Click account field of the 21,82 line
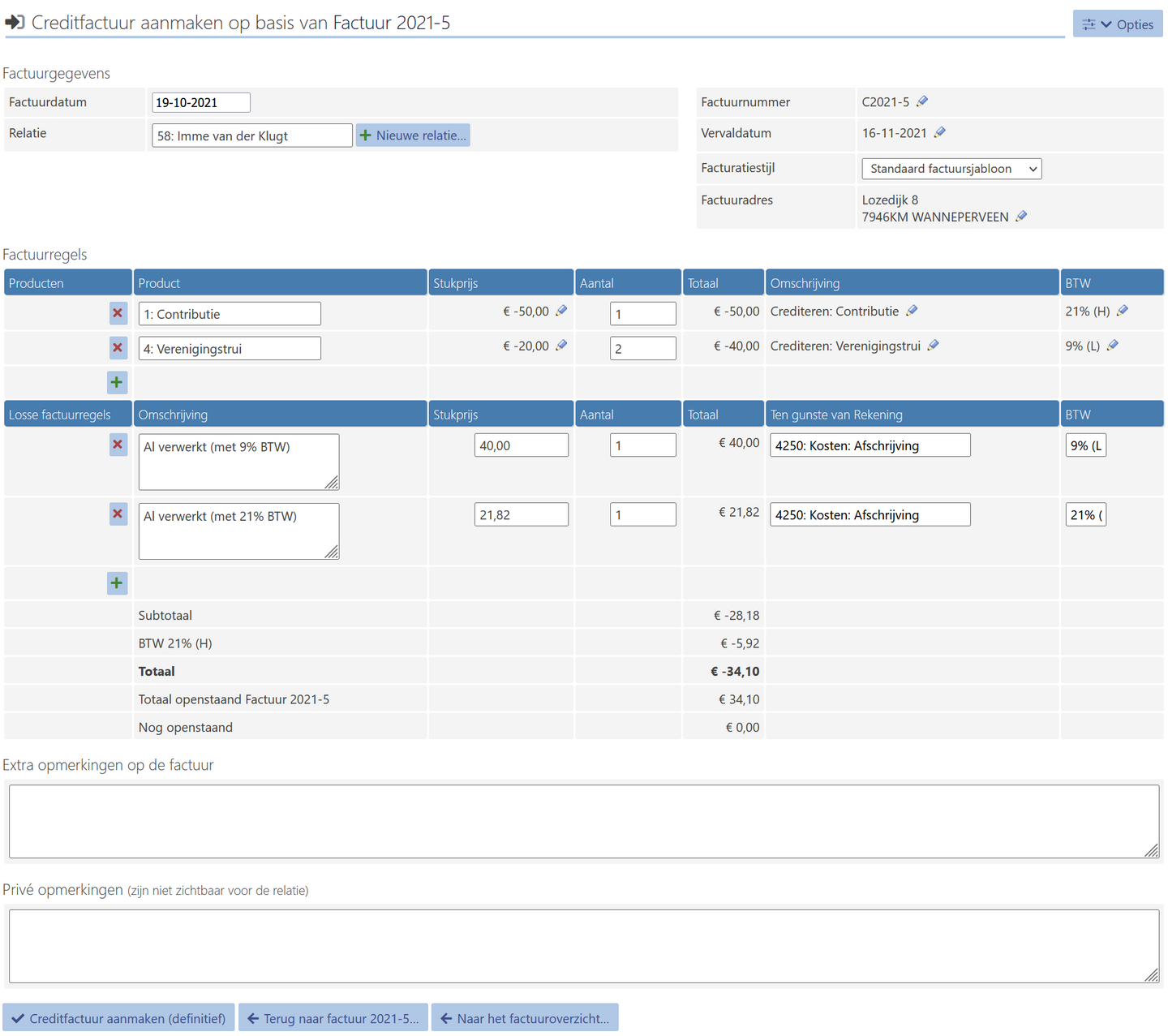The width and height of the screenshot is (1168, 1036). [x=870, y=514]
